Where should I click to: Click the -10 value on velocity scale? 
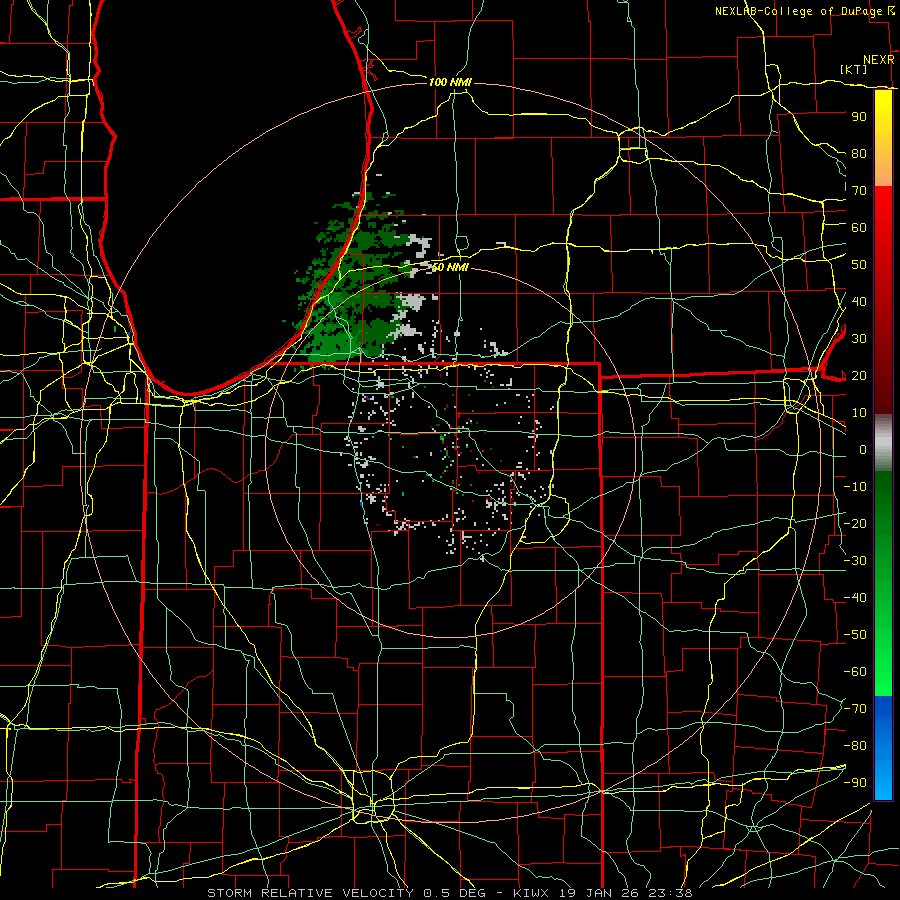[x=855, y=487]
